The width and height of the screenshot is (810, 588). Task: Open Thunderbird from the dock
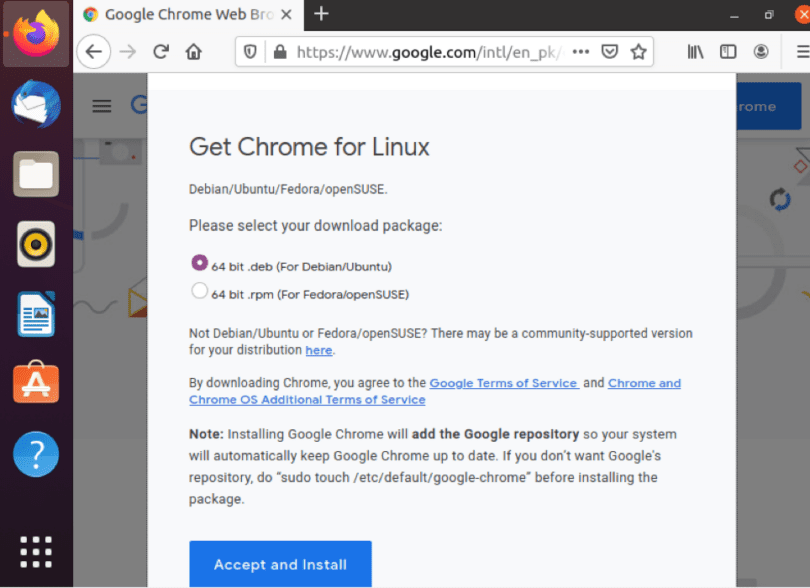pos(36,104)
